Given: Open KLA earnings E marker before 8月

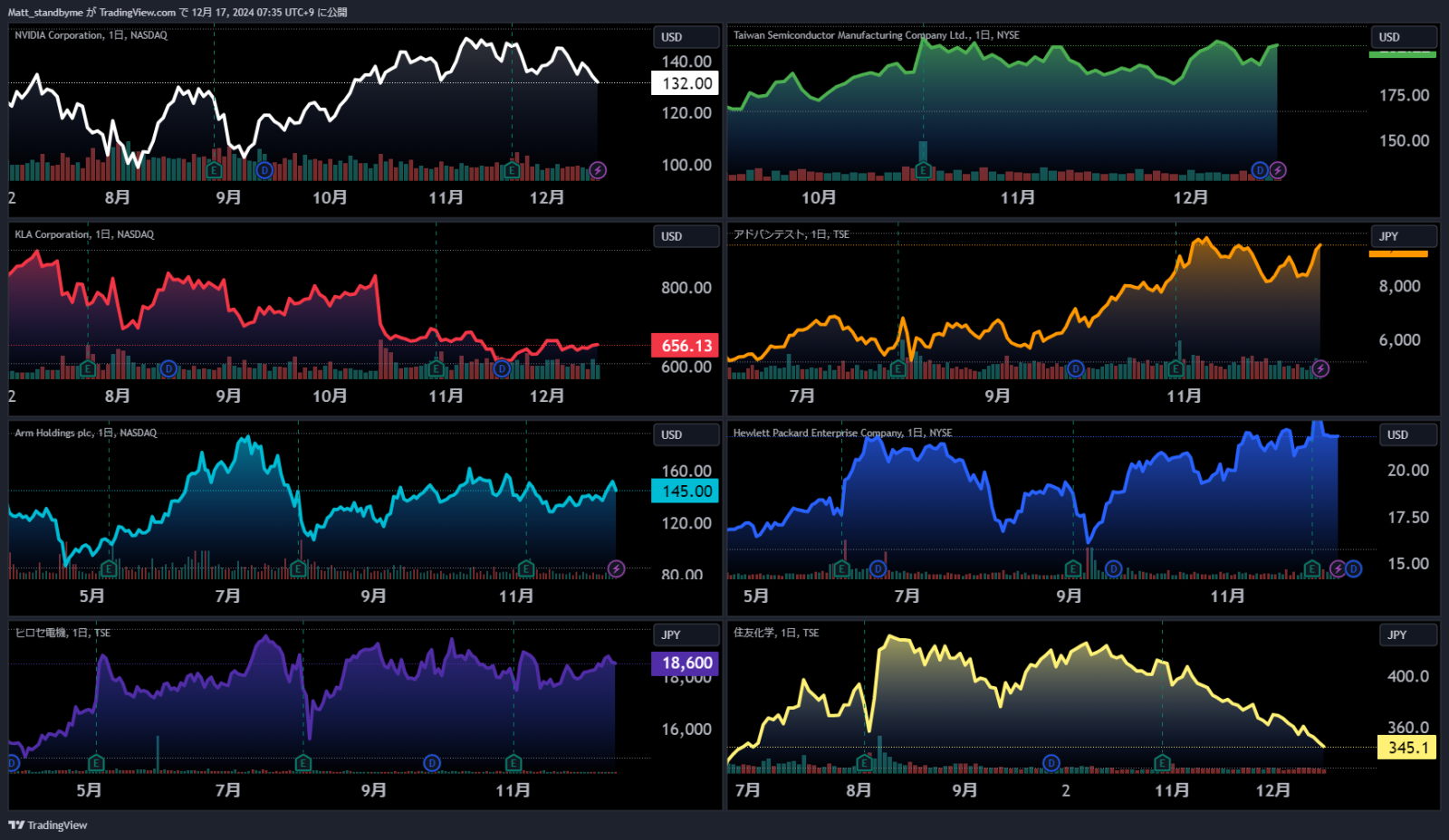Looking at the screenshot, I should 88,368.
